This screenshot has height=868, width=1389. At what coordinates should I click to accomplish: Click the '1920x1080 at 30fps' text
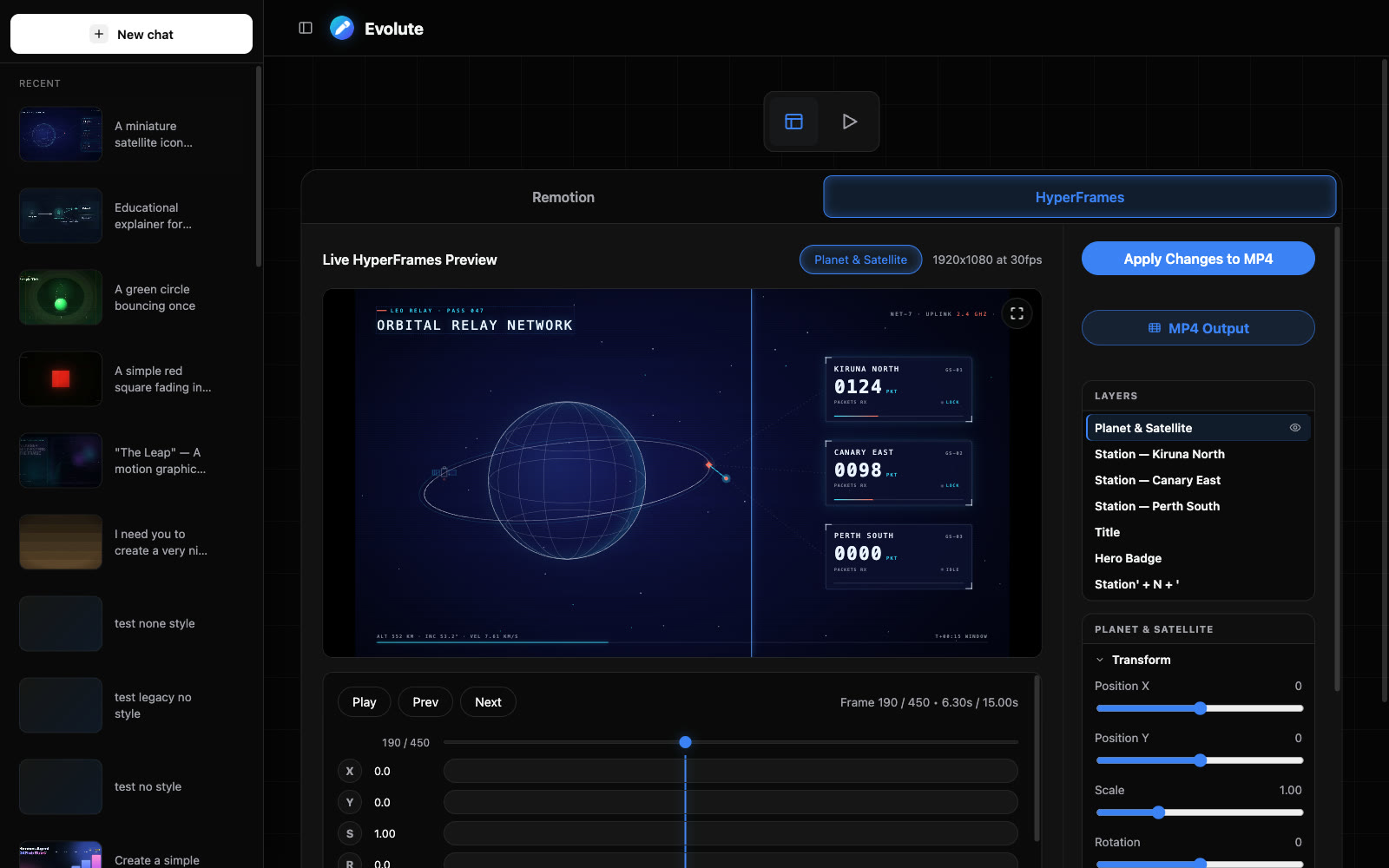[x=987, y=260]
